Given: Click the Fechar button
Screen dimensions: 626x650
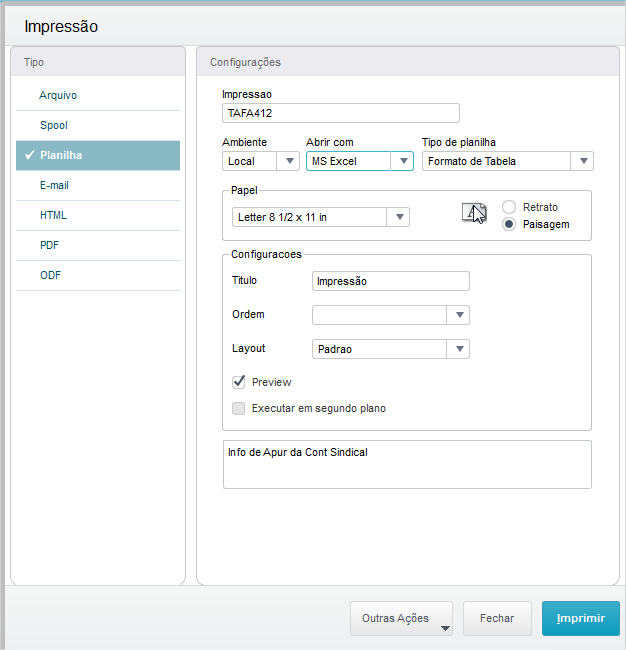Looking at the screenshot, I should 497,618.
